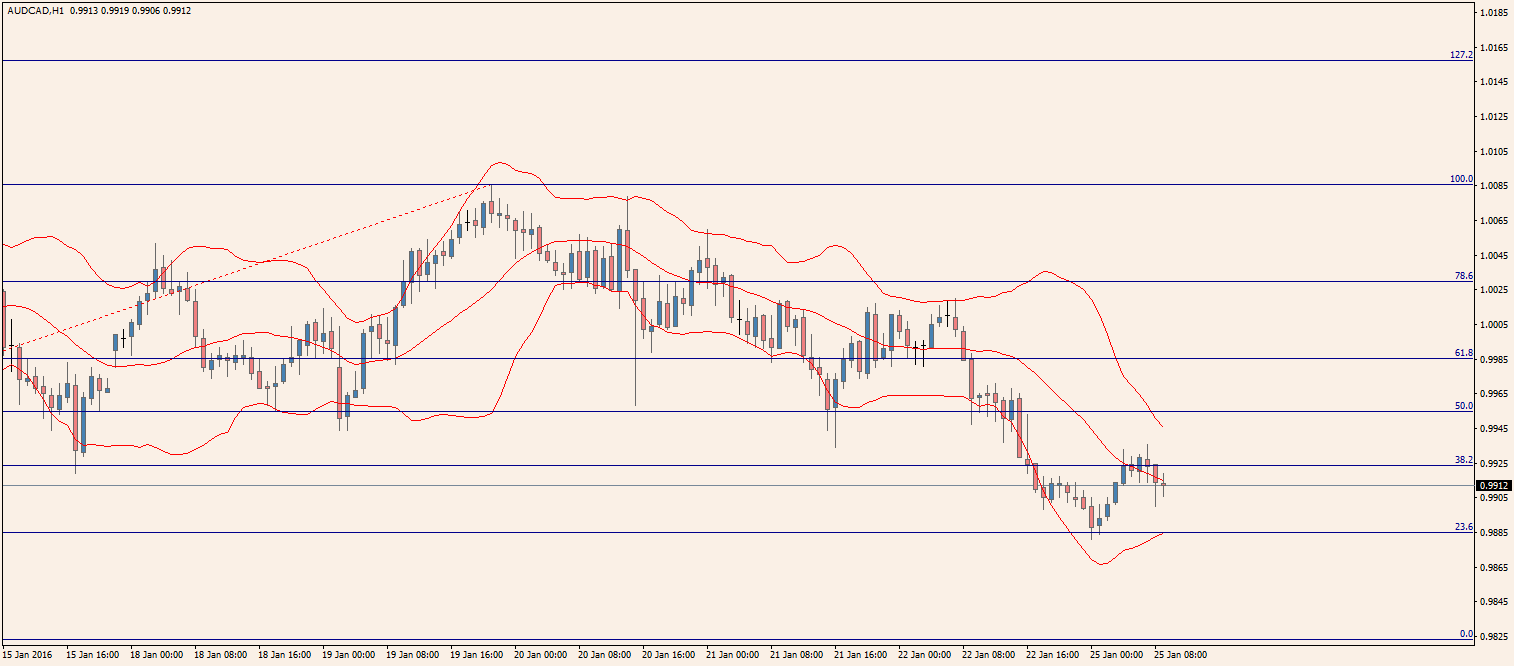Click the 18 Jan 16:00 time label
Viewport: 1514px width, 666px height.
285,655
